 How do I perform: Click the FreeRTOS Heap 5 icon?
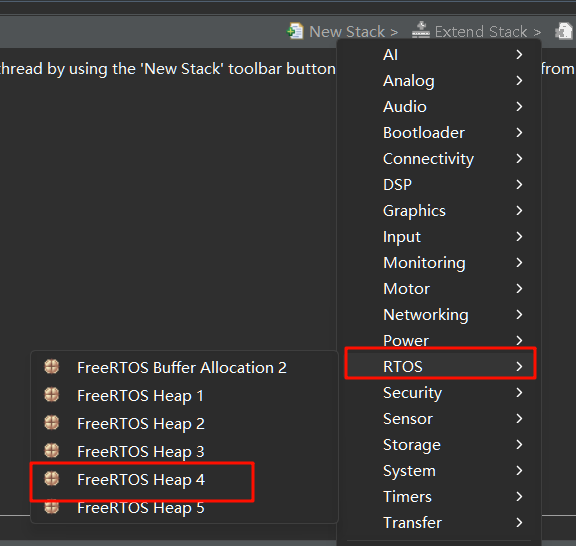point(51,507)
